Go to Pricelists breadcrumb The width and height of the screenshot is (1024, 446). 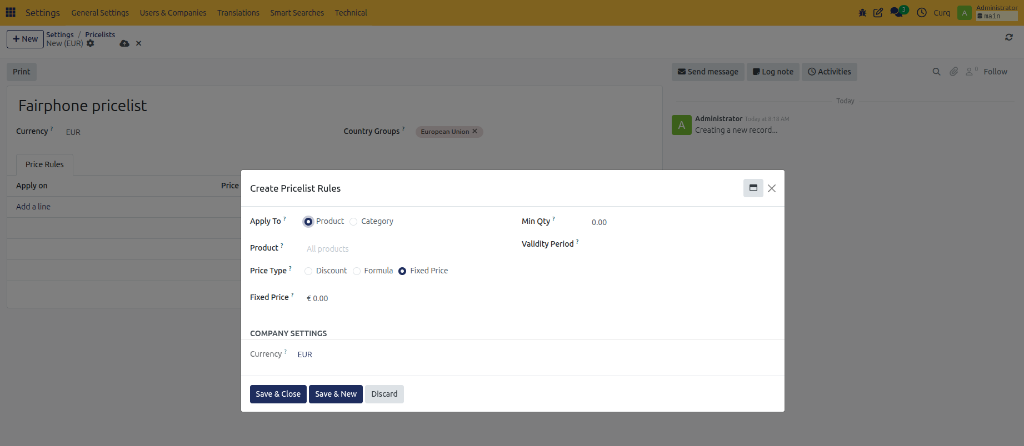click(100, 34)
